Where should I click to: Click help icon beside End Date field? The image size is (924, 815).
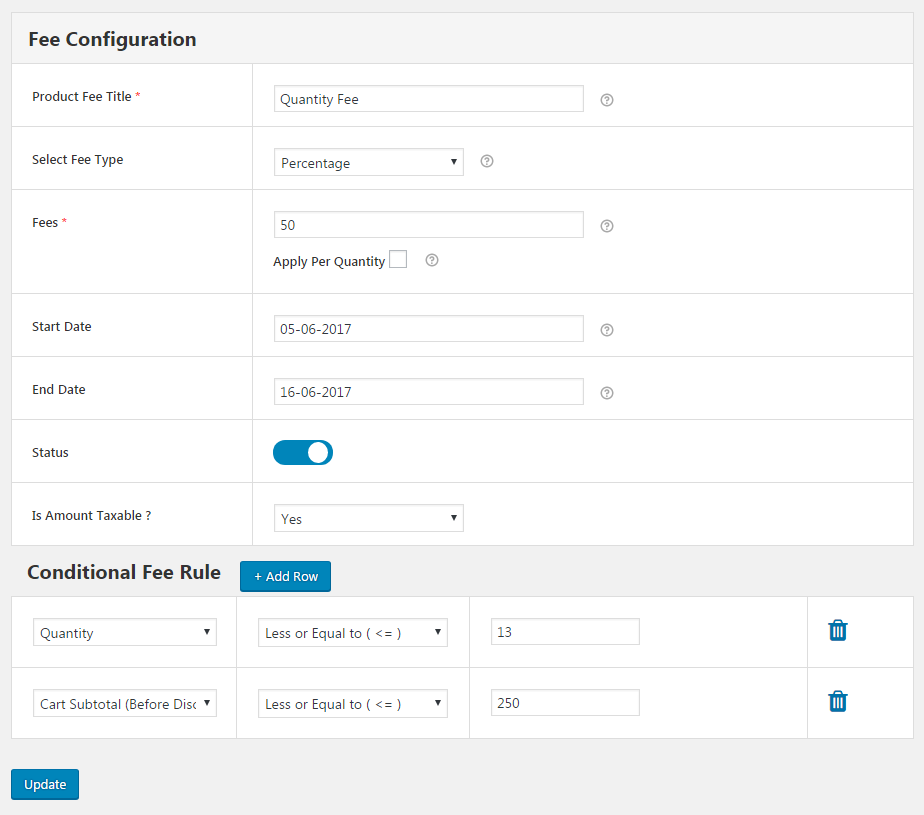pos(606,393)
